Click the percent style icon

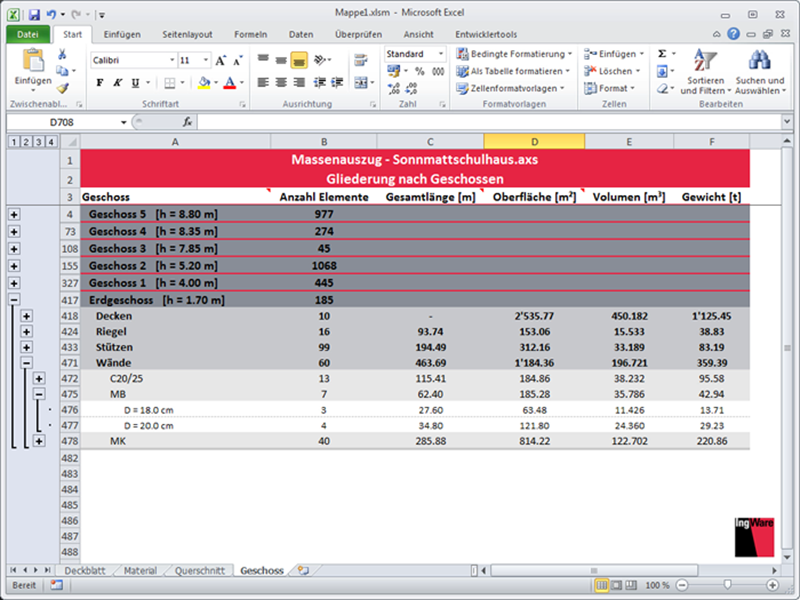[x=420, y=71]
